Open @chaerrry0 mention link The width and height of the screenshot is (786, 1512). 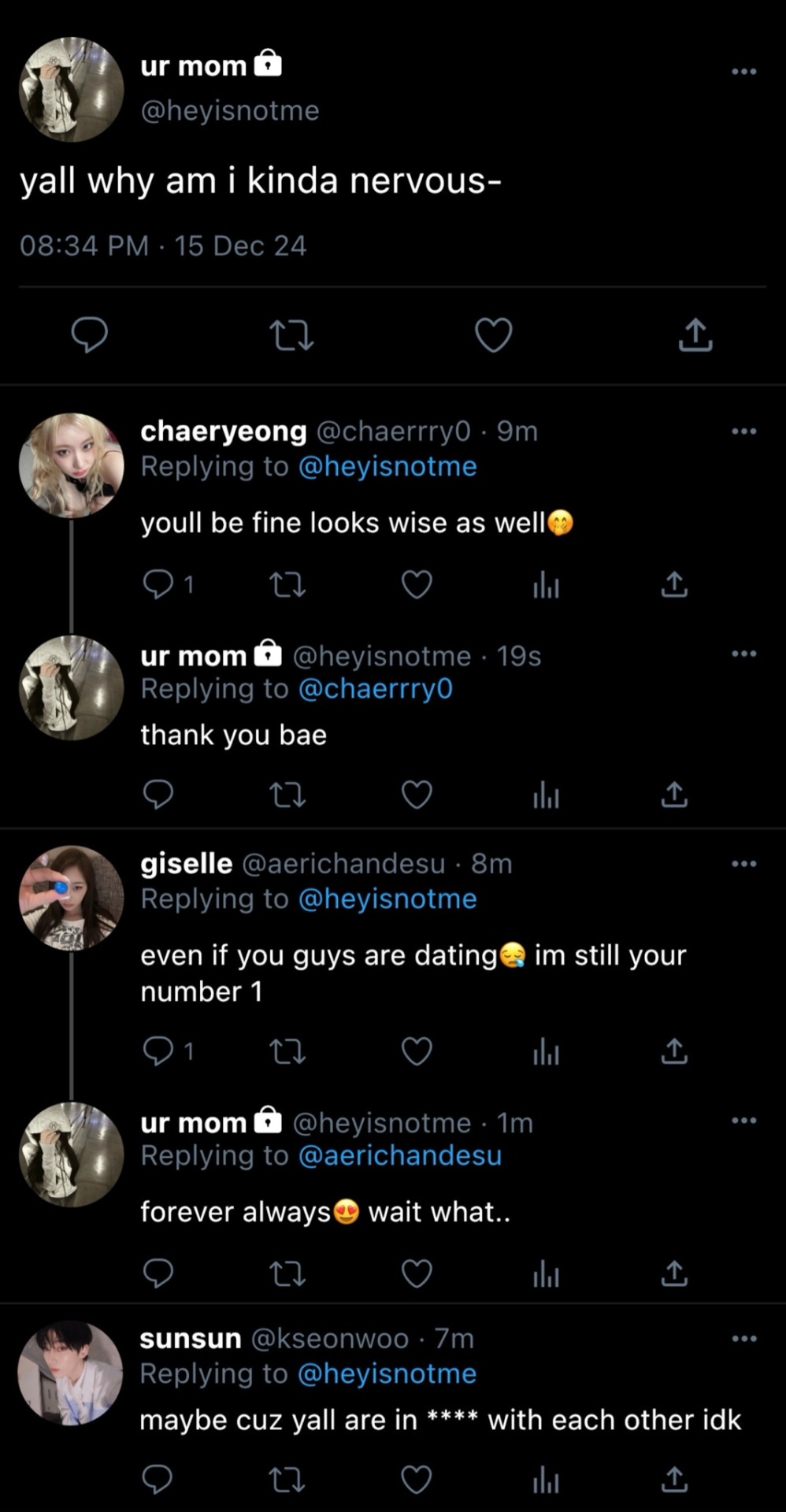click(x=376, y=689)
